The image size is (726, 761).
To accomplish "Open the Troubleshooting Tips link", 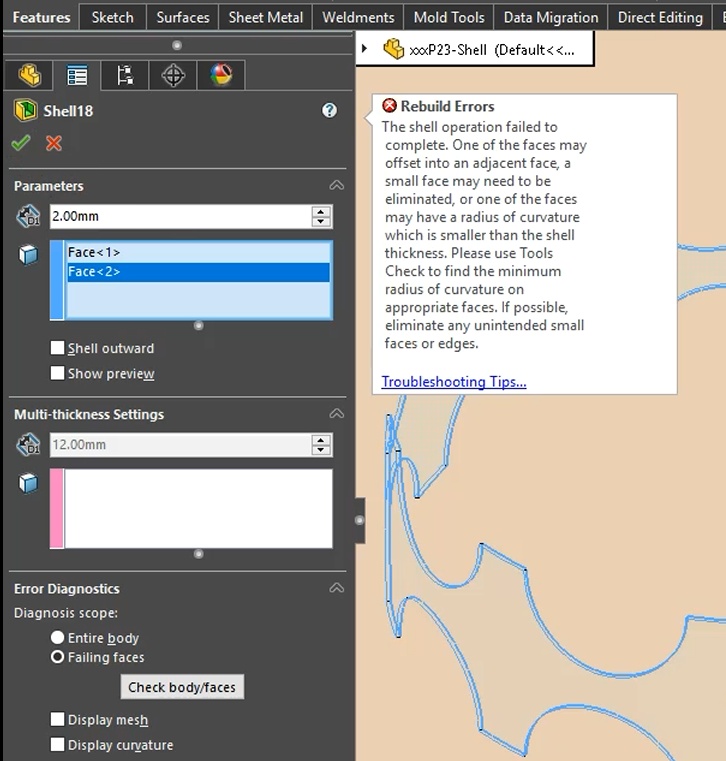I will [454, 382].
